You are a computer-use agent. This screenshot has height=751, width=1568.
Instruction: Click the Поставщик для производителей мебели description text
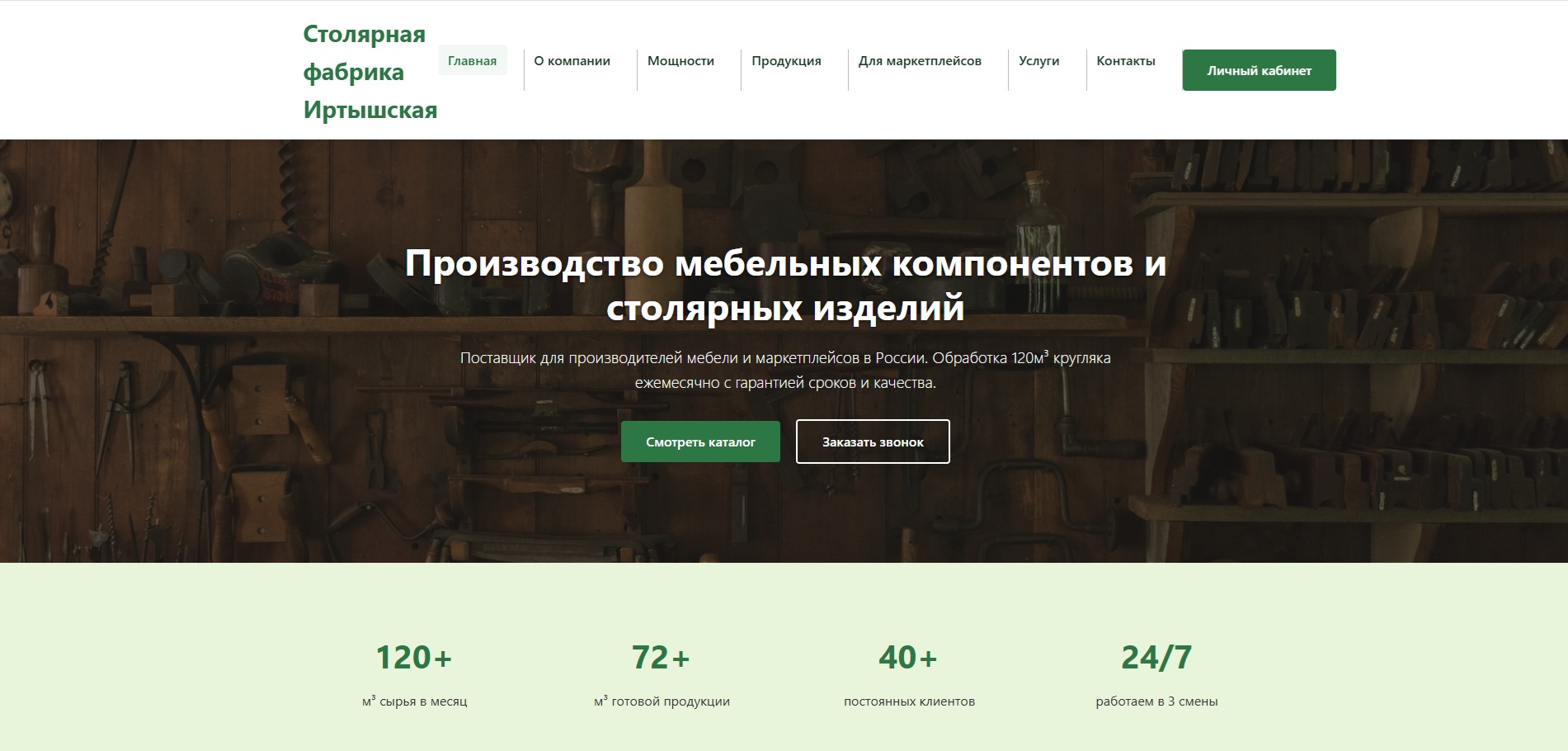click(x=785, y=370)
